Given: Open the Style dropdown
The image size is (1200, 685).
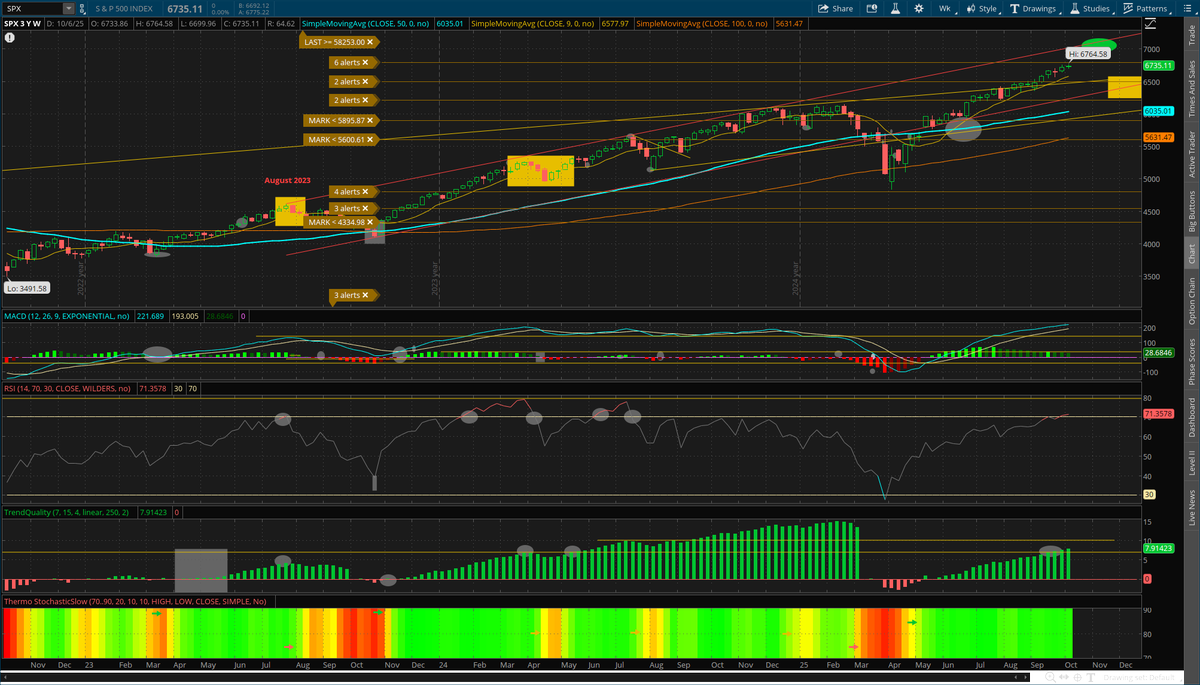Looking at the screenshot, I should [x=983, y=8].
